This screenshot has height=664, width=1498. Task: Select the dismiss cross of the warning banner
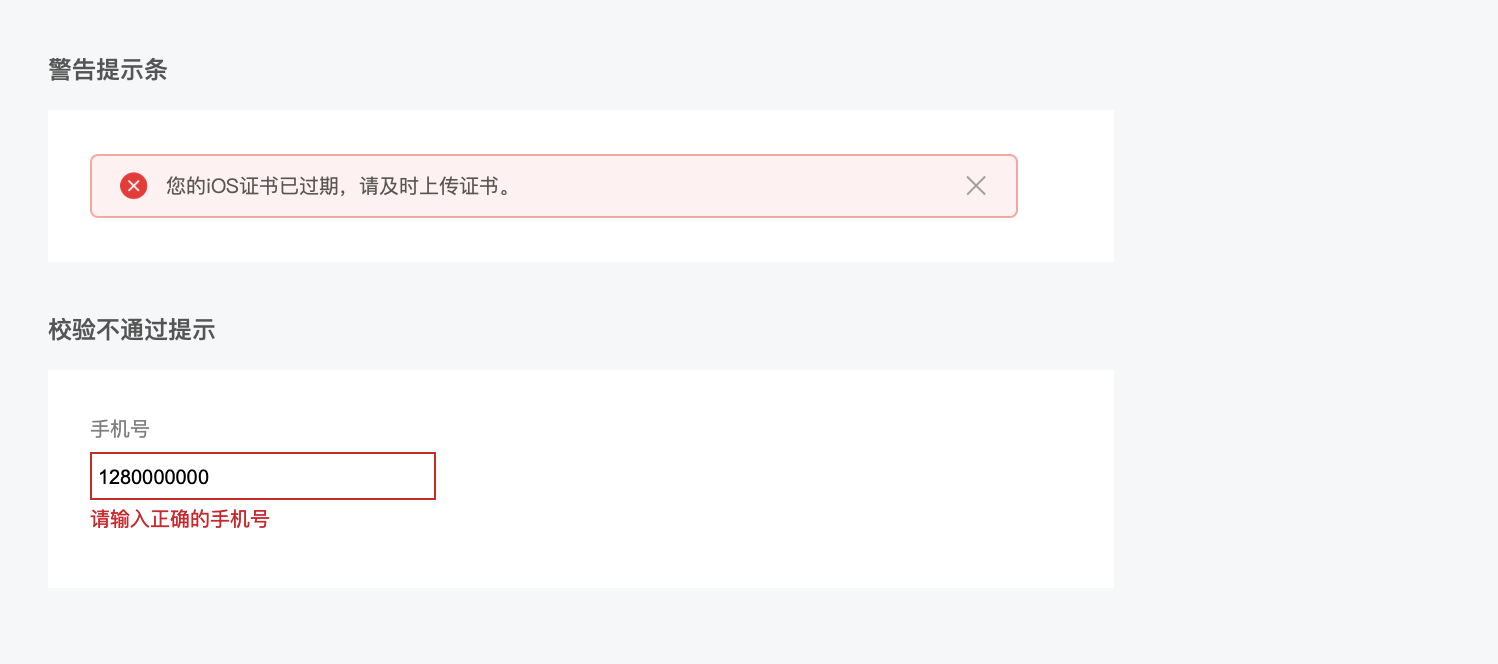click(975, 185)
